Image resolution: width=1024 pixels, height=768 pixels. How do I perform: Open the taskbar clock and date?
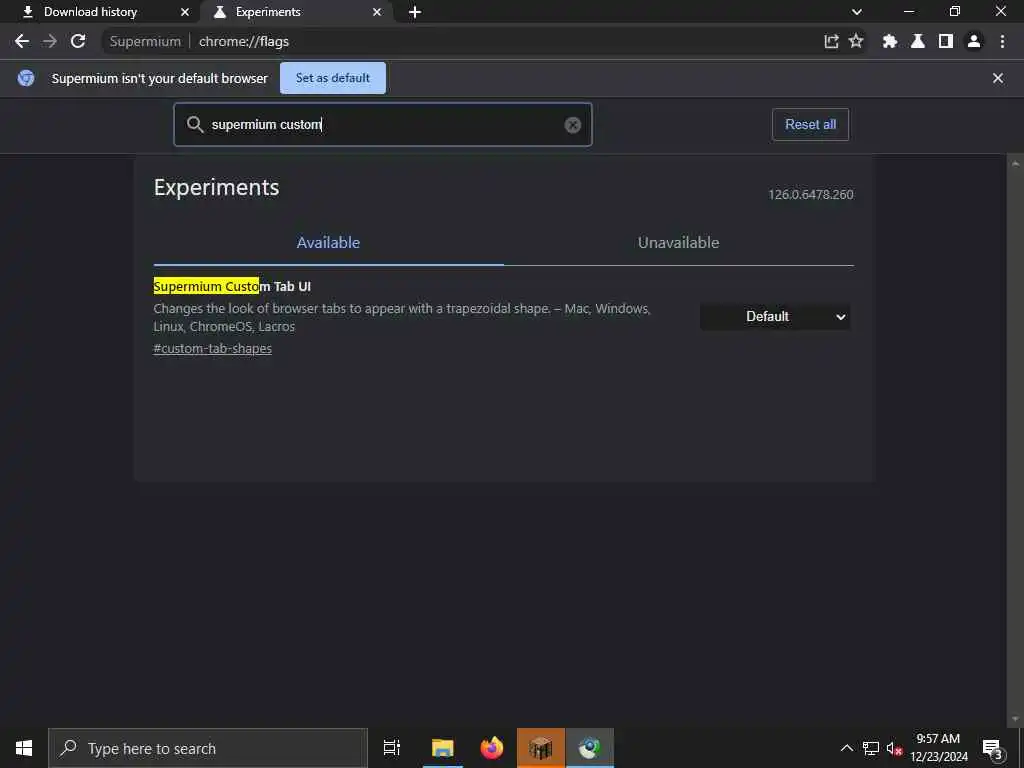tap(938, 748)
